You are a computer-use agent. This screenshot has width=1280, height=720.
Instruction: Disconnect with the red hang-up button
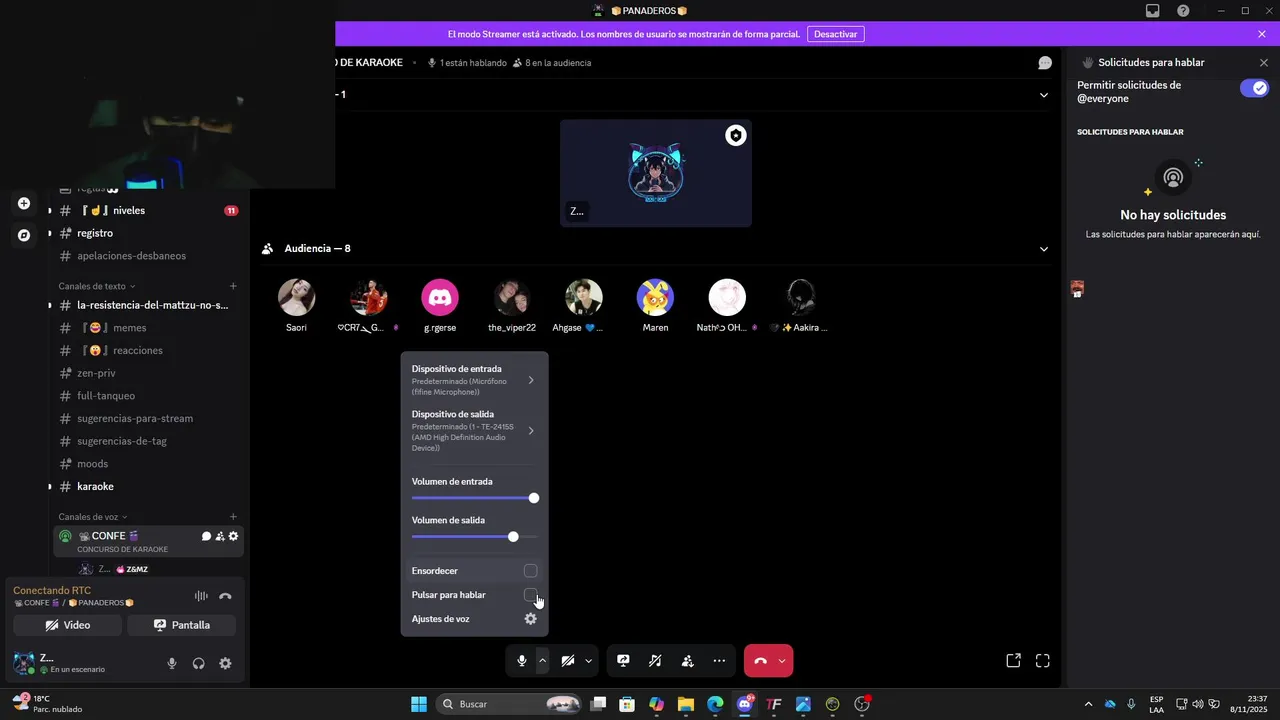[x=760, y=661]
